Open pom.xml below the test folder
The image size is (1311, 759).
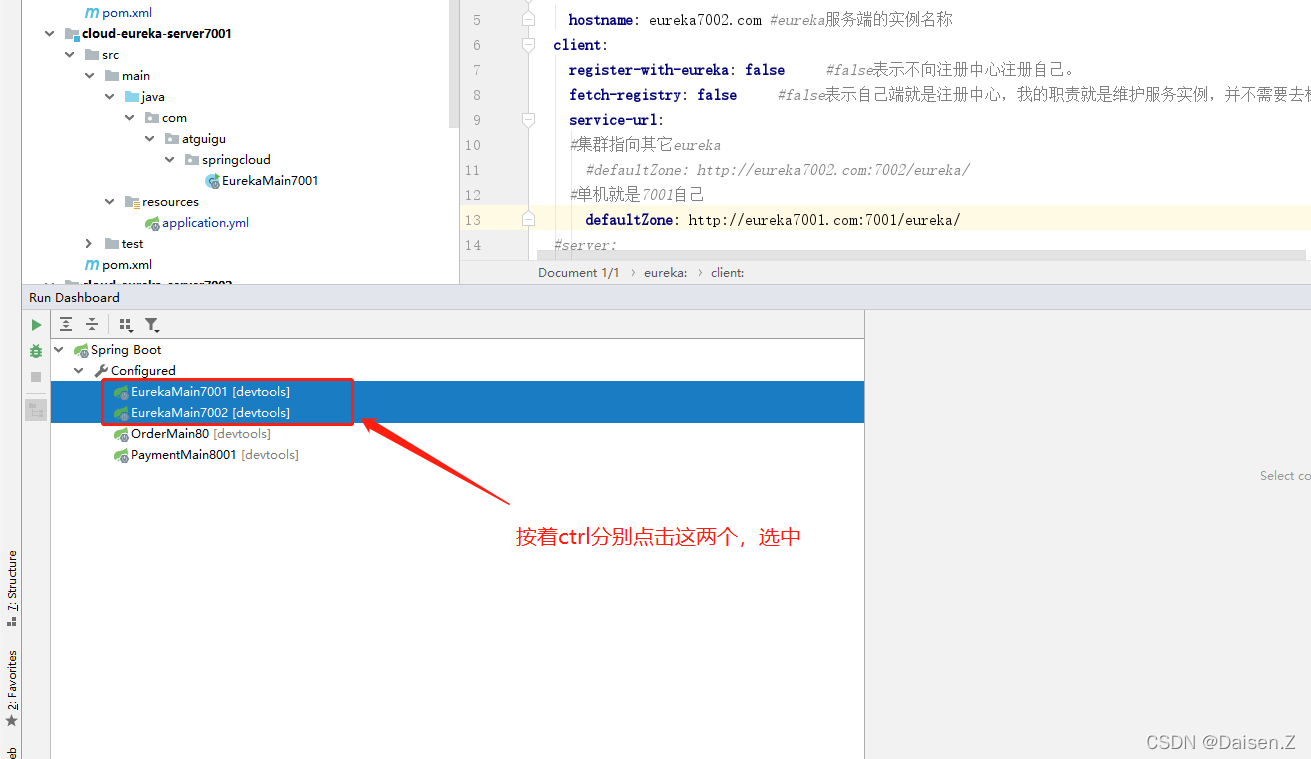pos(127,265)
